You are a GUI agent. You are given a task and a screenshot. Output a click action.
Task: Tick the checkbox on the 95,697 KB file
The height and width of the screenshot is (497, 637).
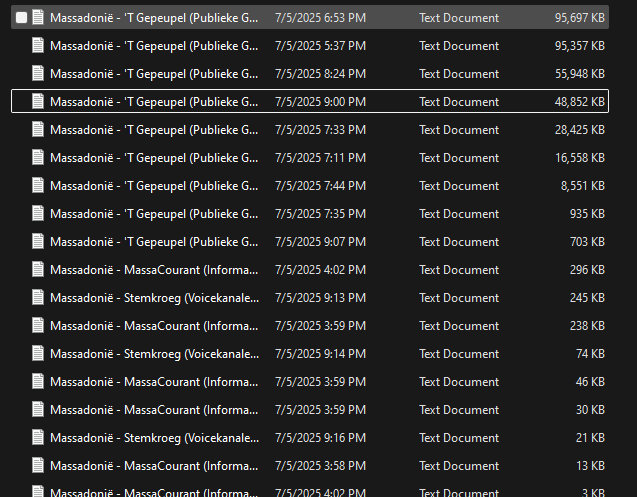click(22, 18)
